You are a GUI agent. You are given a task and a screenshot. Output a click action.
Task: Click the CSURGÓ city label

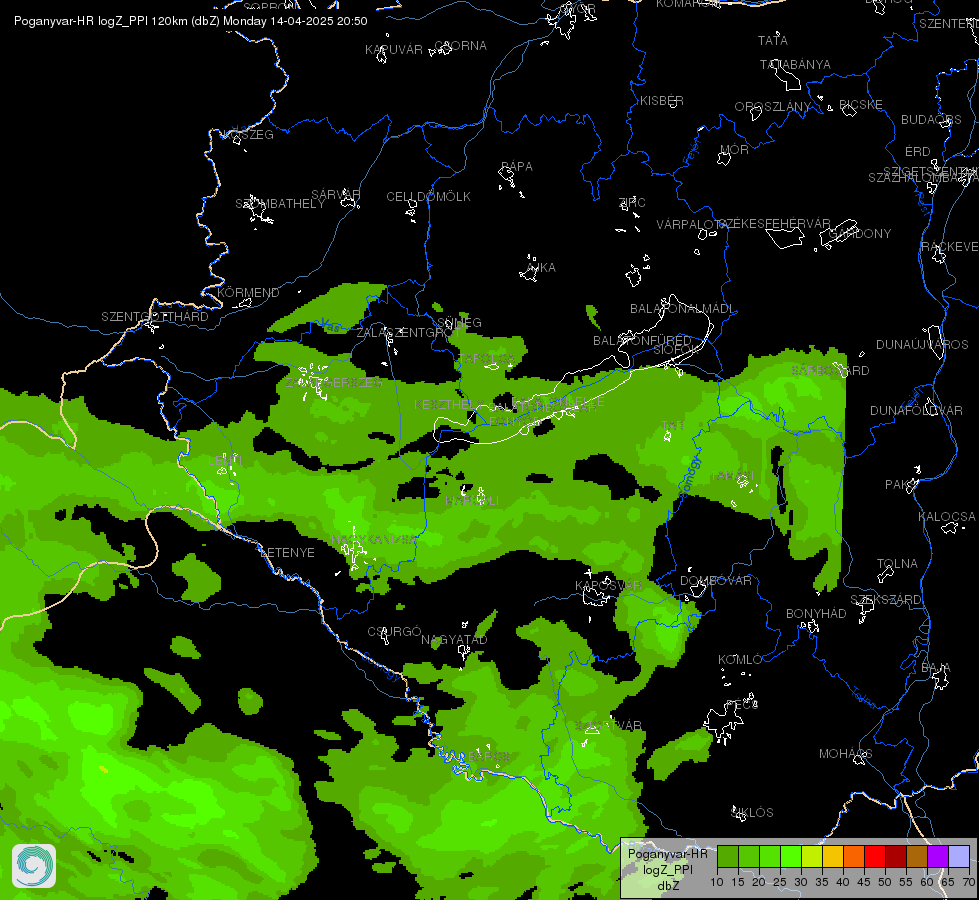click(395, 632)
